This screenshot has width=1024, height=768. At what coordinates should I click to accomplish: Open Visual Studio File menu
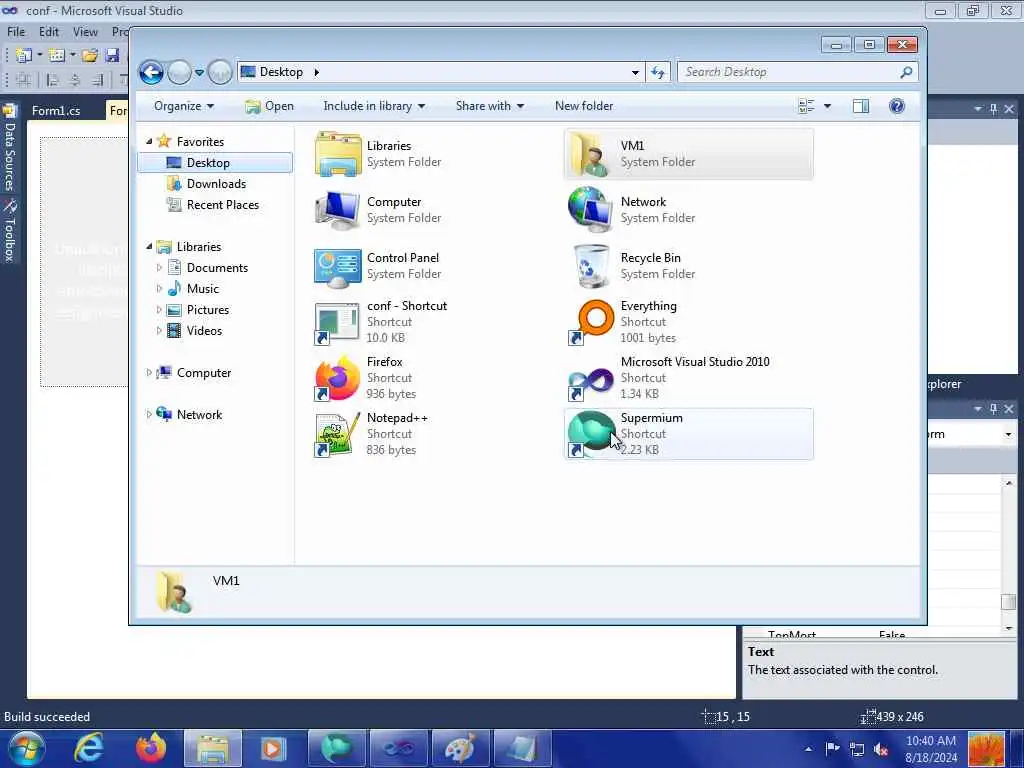point(16,31)
